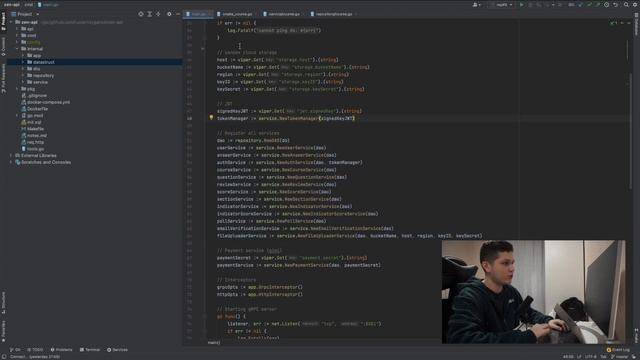Viewport: 640px width, 360px height.
Task: Select go.mod in project tree
Action: (32, 116)
